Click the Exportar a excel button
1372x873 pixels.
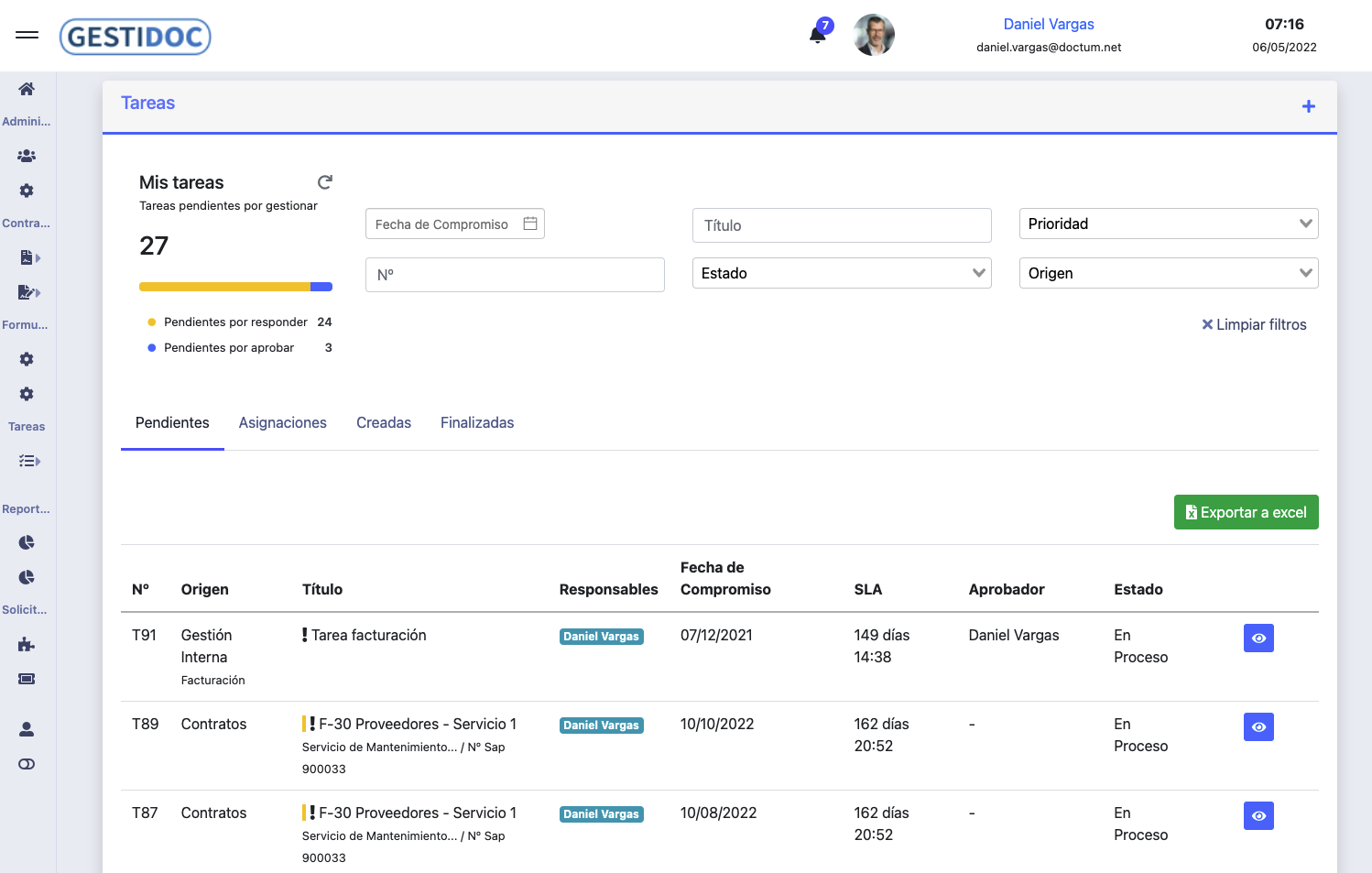(x=1246, y=511)
